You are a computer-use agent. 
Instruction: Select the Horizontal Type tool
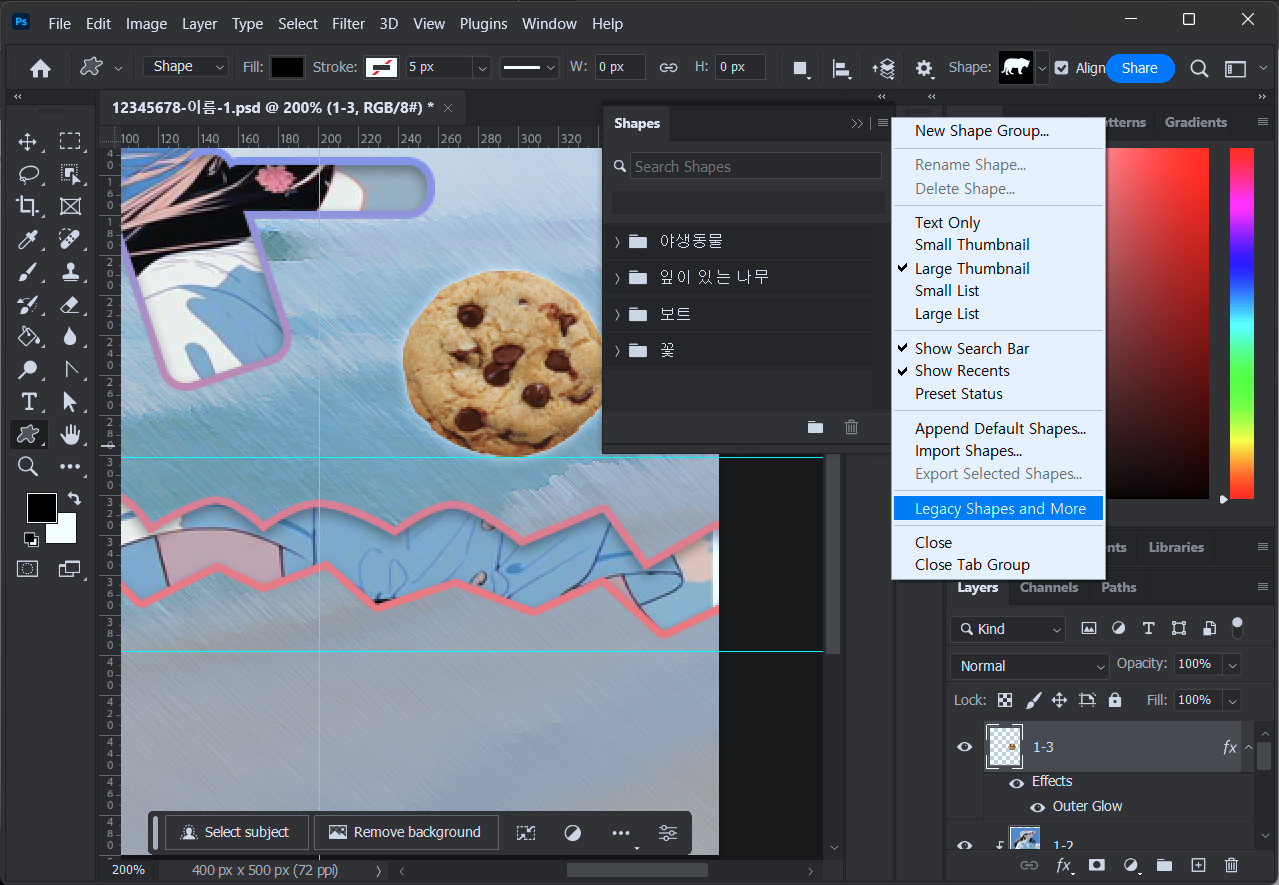[28, 402]
